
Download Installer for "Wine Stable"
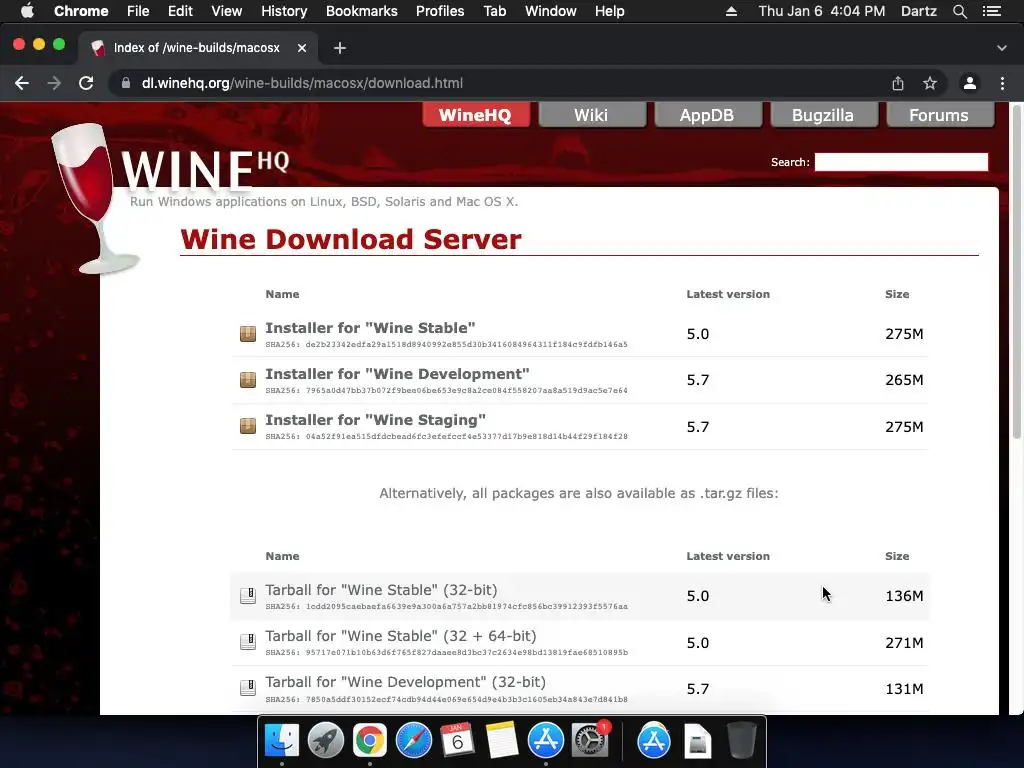(370, 328)
